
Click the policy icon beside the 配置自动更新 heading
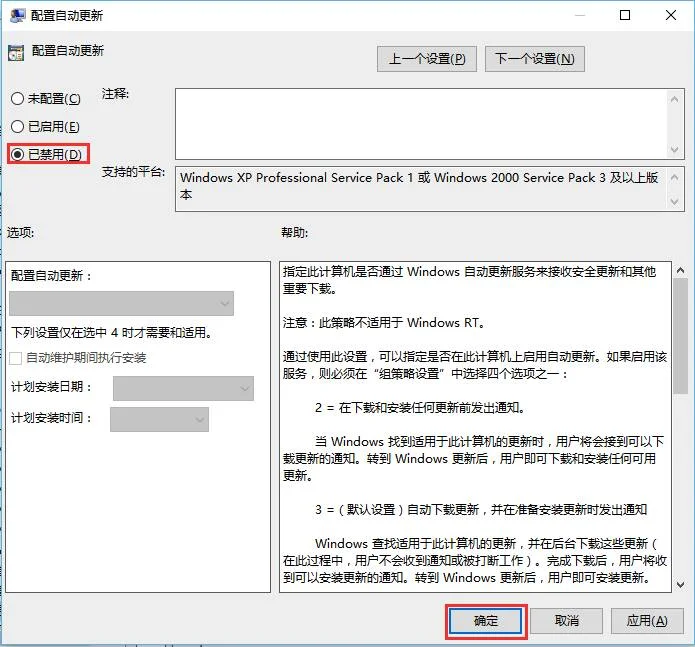pos(15,51)
